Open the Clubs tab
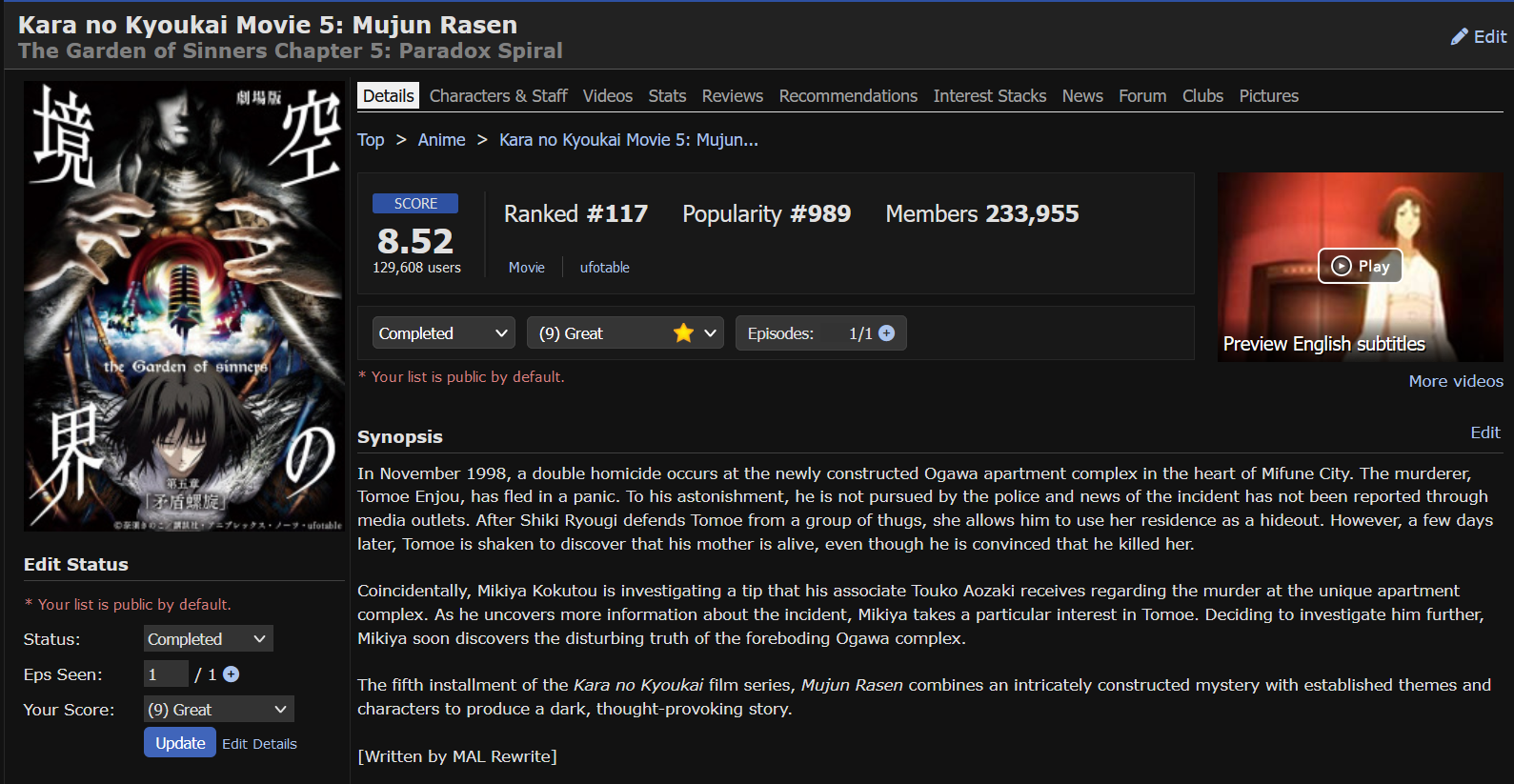This screenshot has height=784, width=1514. 1202,96
